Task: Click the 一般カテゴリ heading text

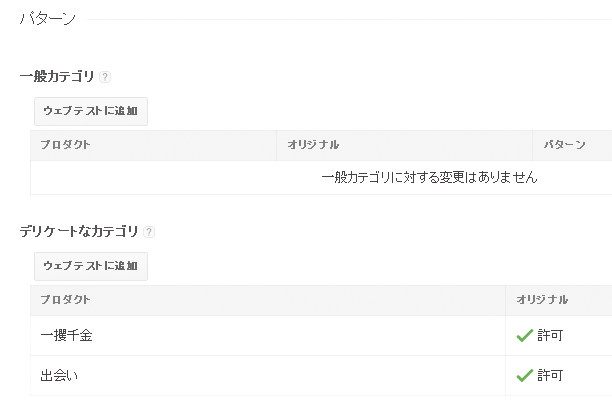Action: (x=57, y=77)
